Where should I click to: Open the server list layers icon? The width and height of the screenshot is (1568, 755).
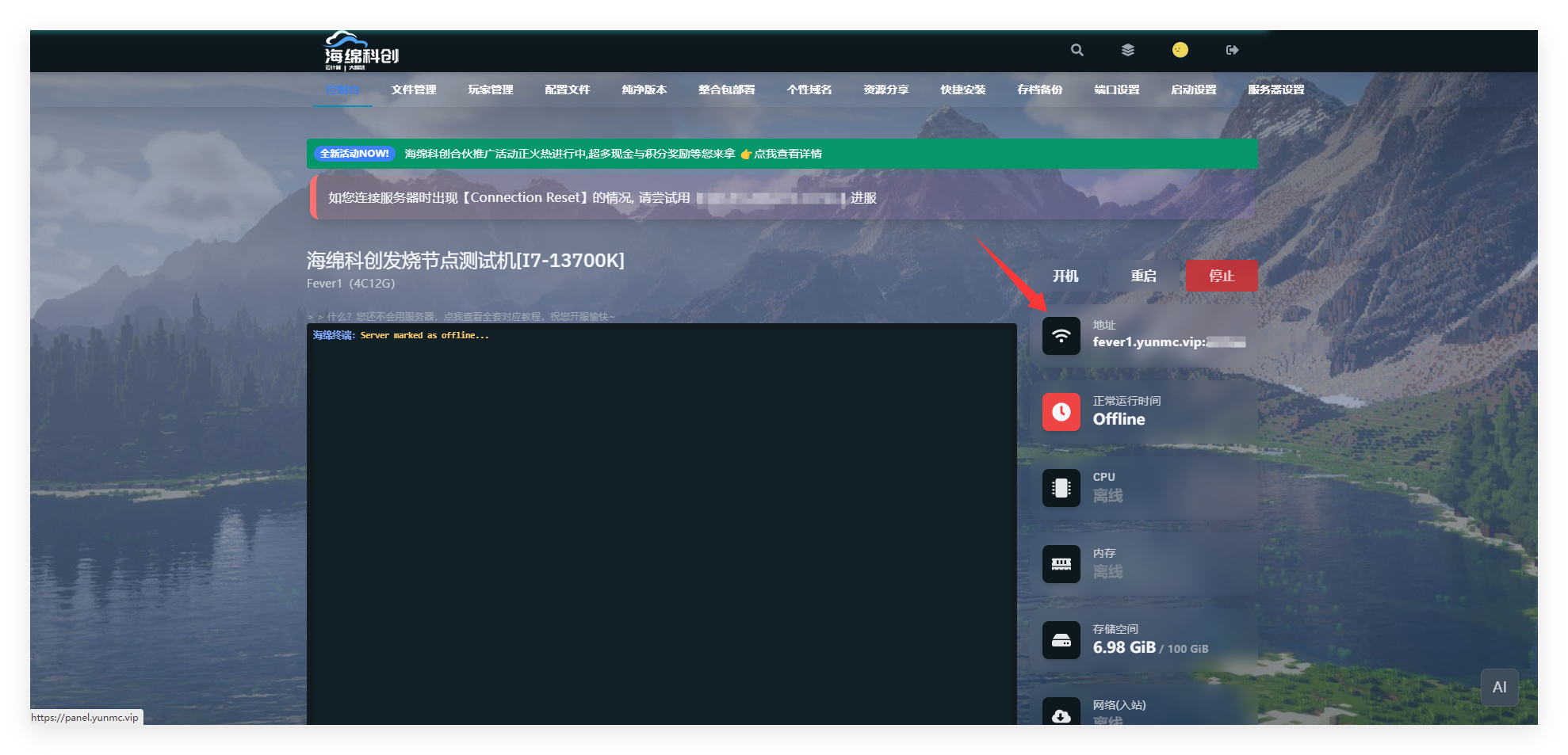[1128, 50]
